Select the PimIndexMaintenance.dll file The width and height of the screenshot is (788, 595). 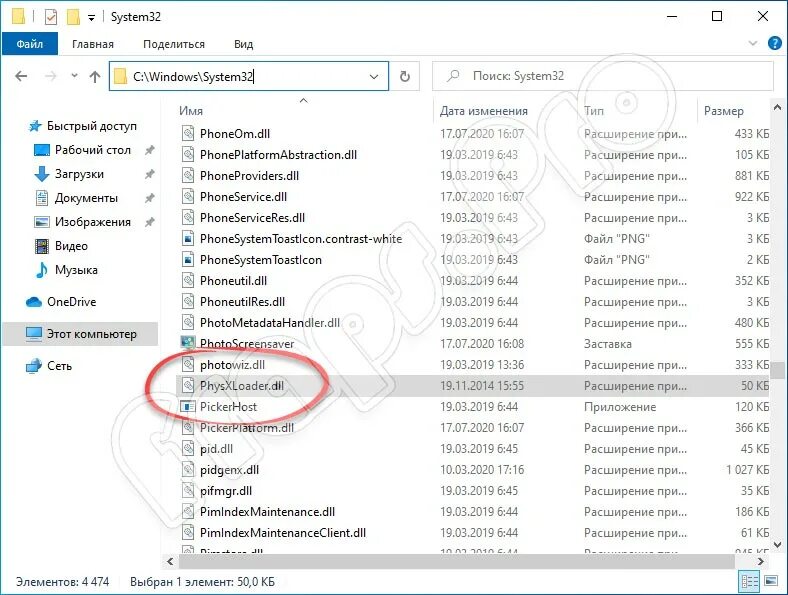[x=267, y=512]
